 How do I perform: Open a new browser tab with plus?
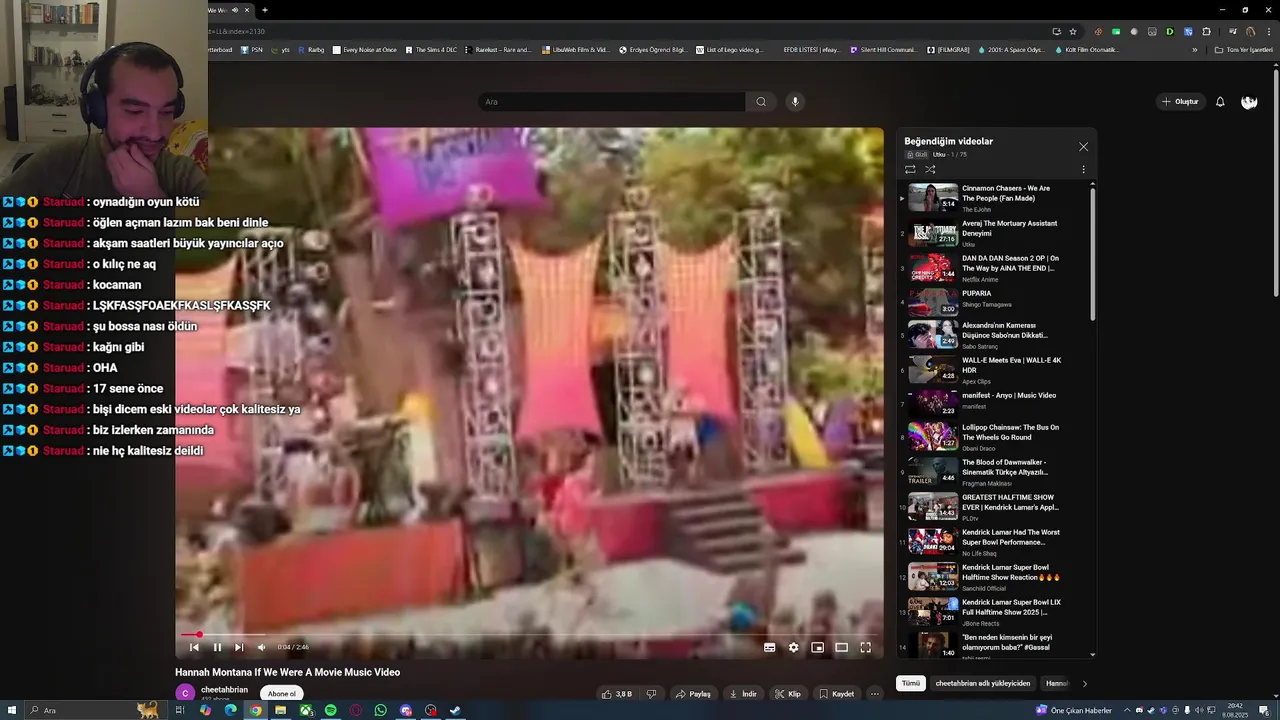264,10
